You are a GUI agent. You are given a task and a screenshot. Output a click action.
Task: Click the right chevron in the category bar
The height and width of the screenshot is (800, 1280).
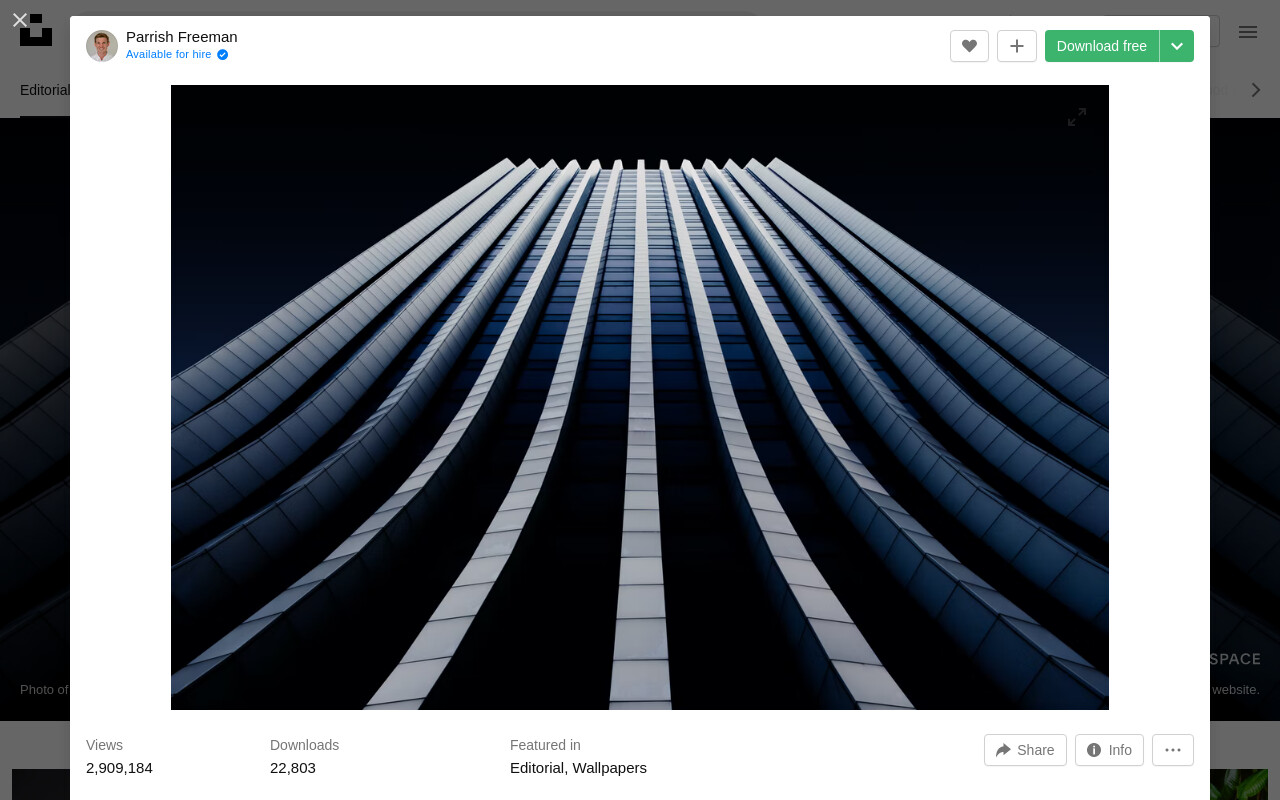[x=1256, y=90]
